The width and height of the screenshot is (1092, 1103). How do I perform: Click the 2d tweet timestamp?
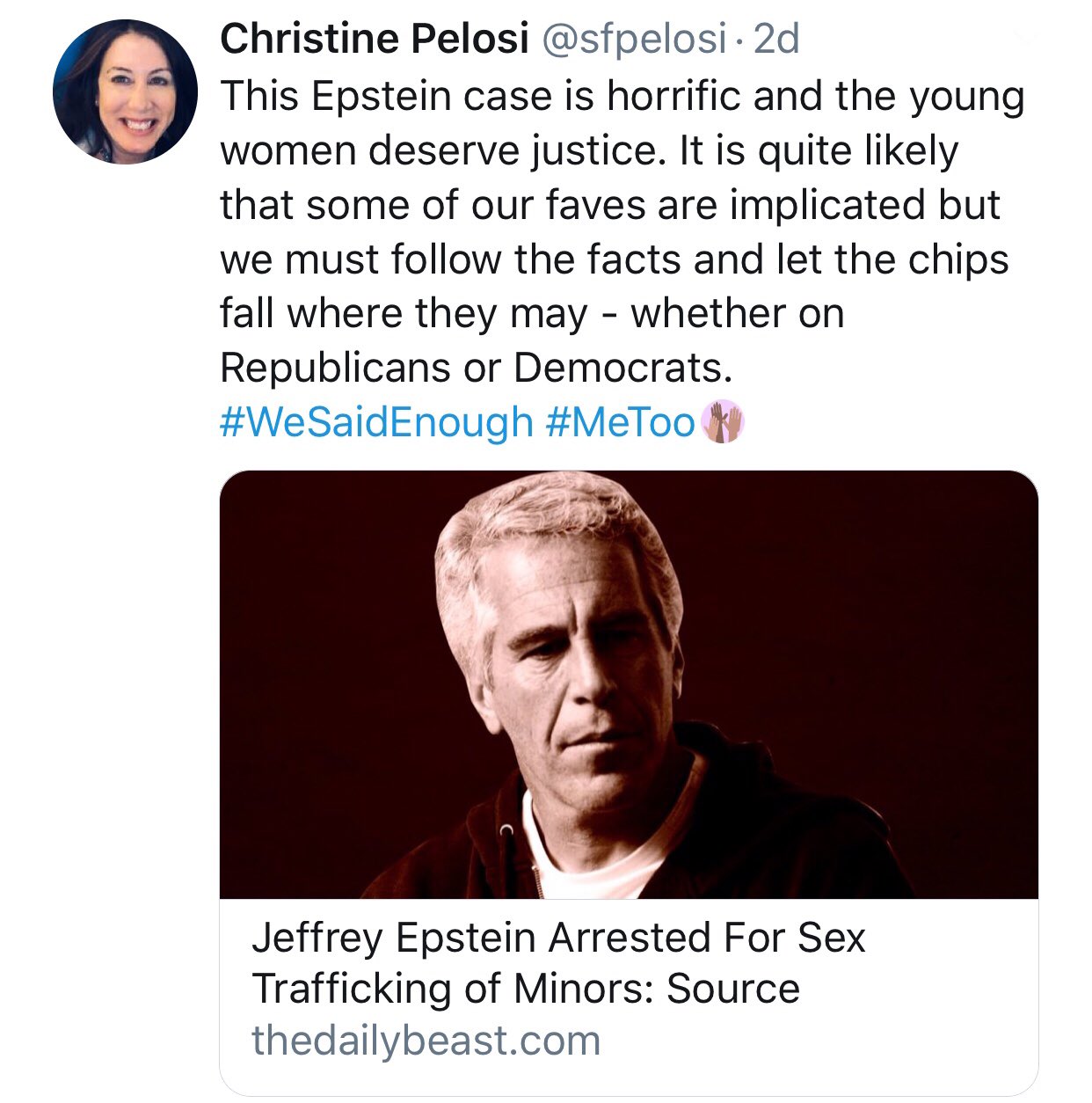point(777,39)
